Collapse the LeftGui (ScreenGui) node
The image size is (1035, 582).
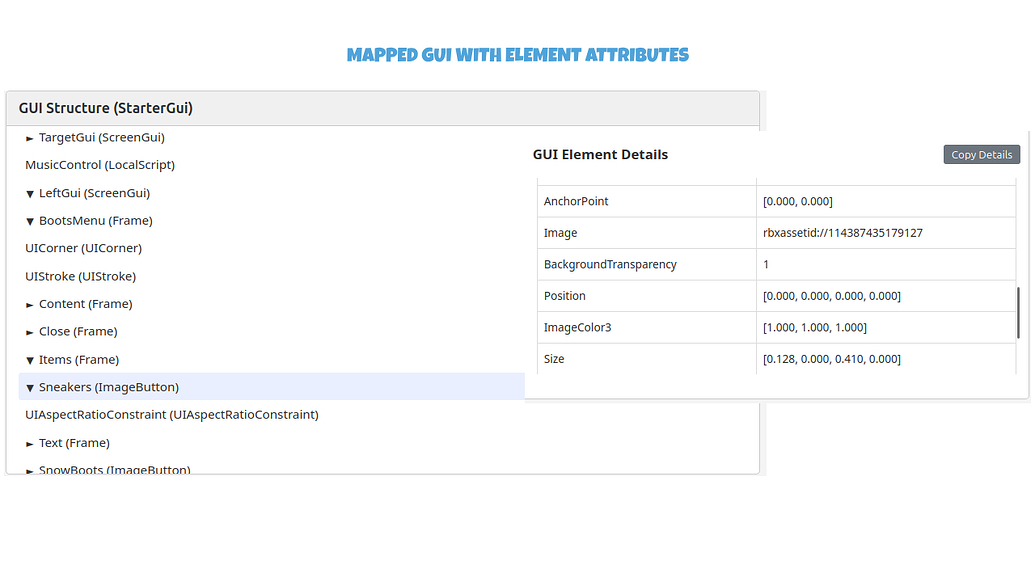pyautogui.click(x=29, y=192)
